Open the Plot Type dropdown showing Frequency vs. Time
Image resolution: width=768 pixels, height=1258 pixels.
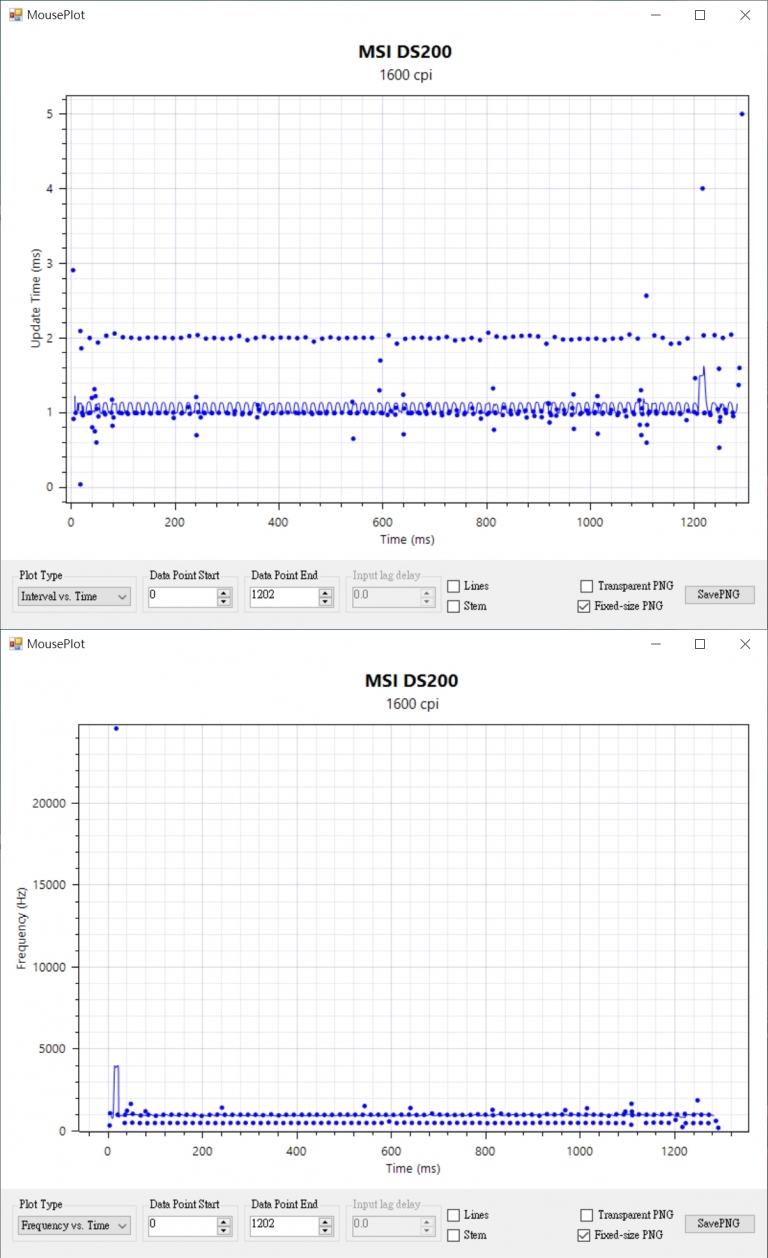[x=75, y=1225]
